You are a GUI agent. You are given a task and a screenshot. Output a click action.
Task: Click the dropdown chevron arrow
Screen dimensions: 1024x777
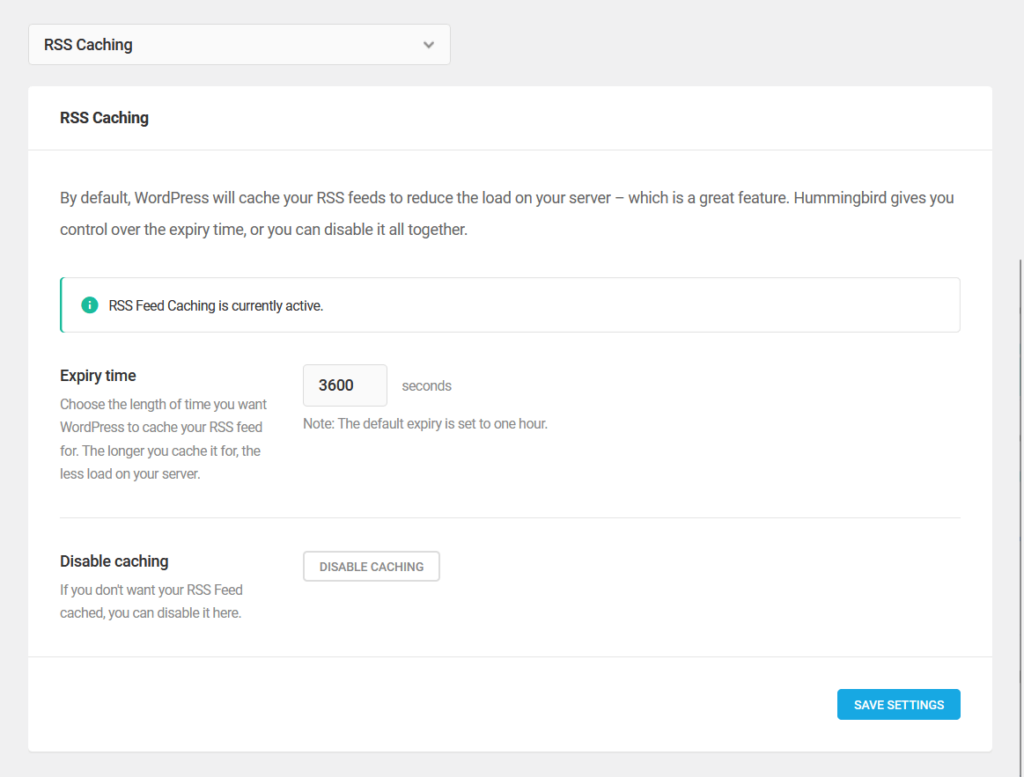tap(428, 45)
